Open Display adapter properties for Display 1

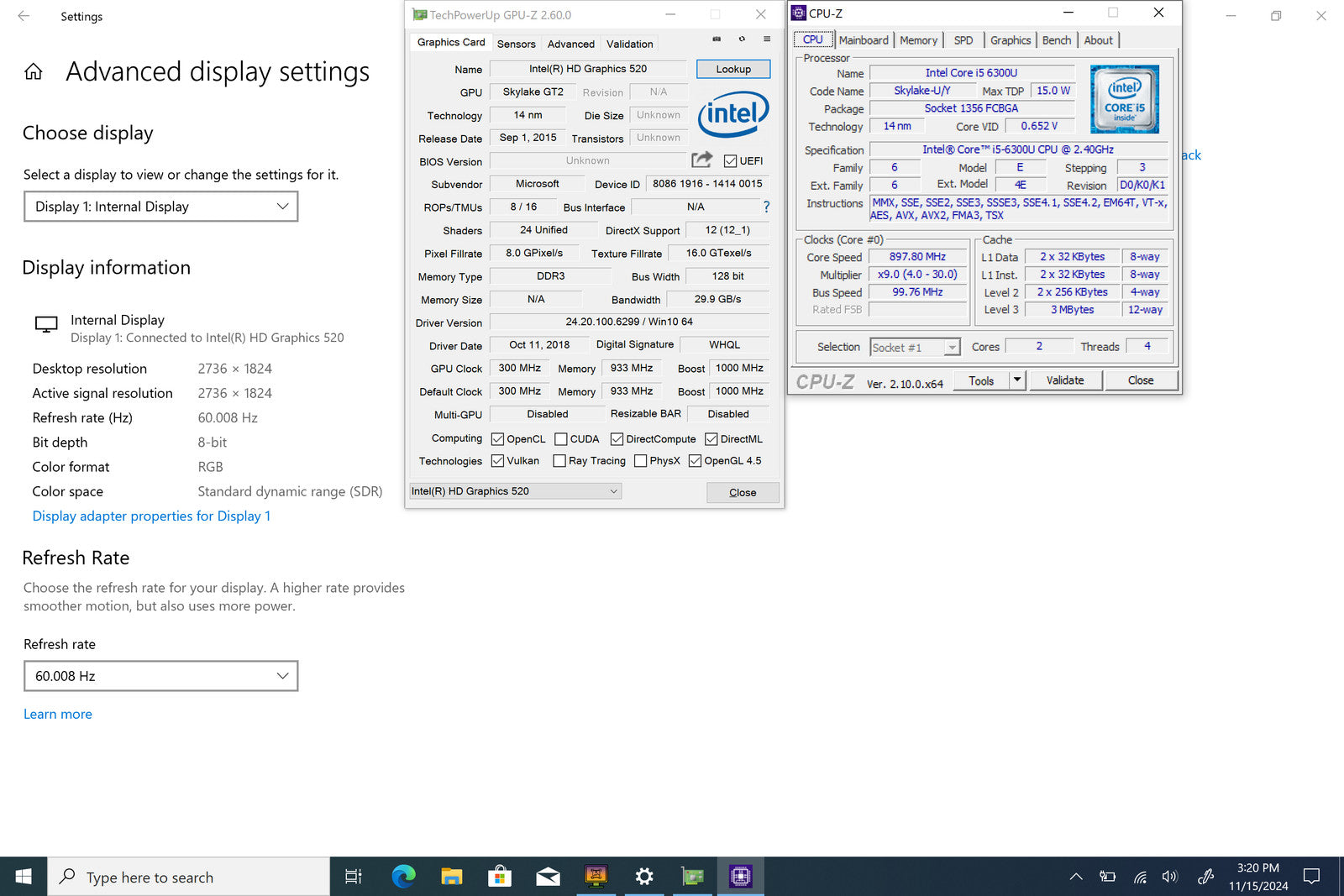[x=151, y=516]
